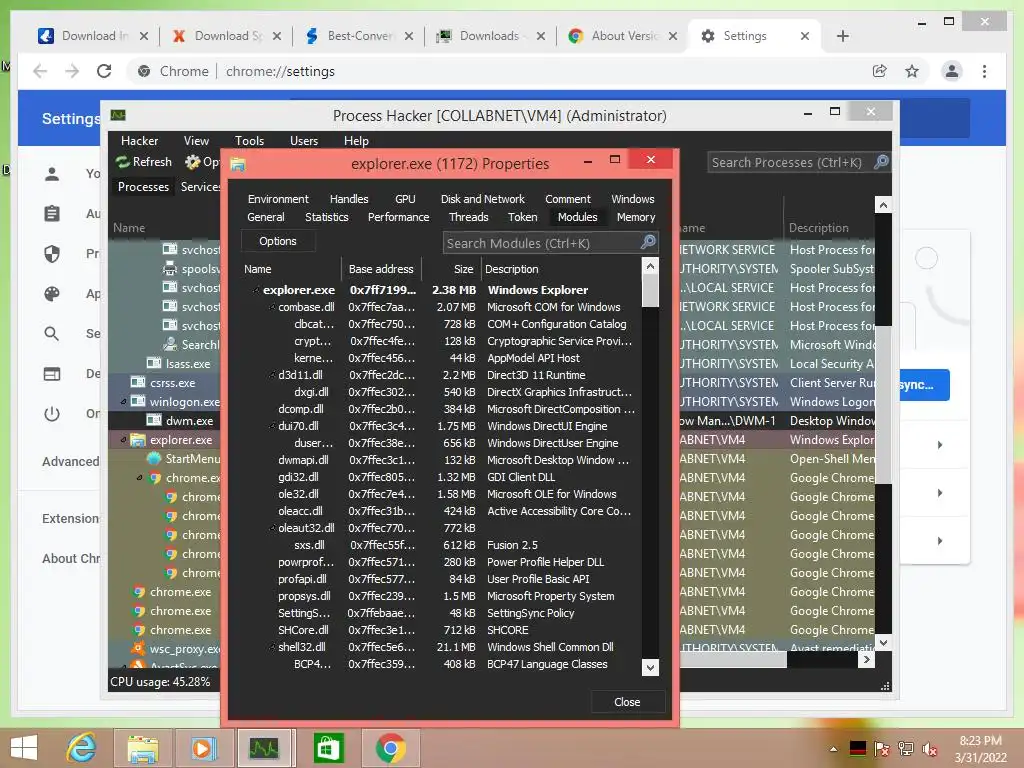
Task: Click the Search engine magnifier icon in Settings sidebar
Action: pos(52,334)
